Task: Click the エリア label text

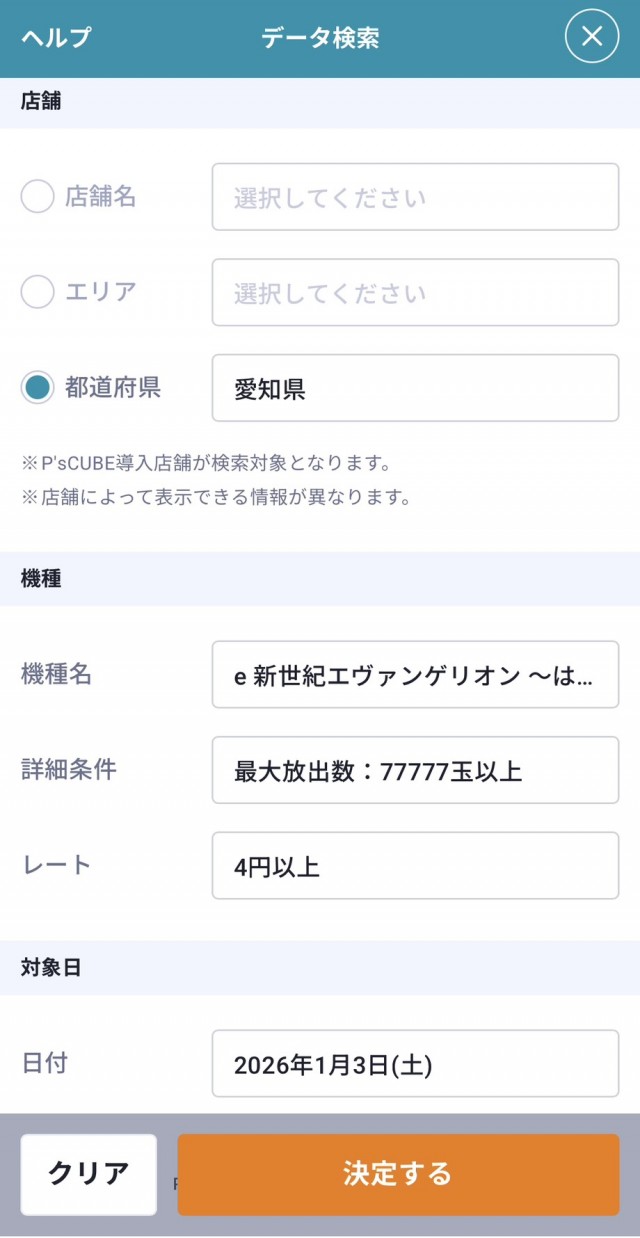Action: tap(100, 292)
